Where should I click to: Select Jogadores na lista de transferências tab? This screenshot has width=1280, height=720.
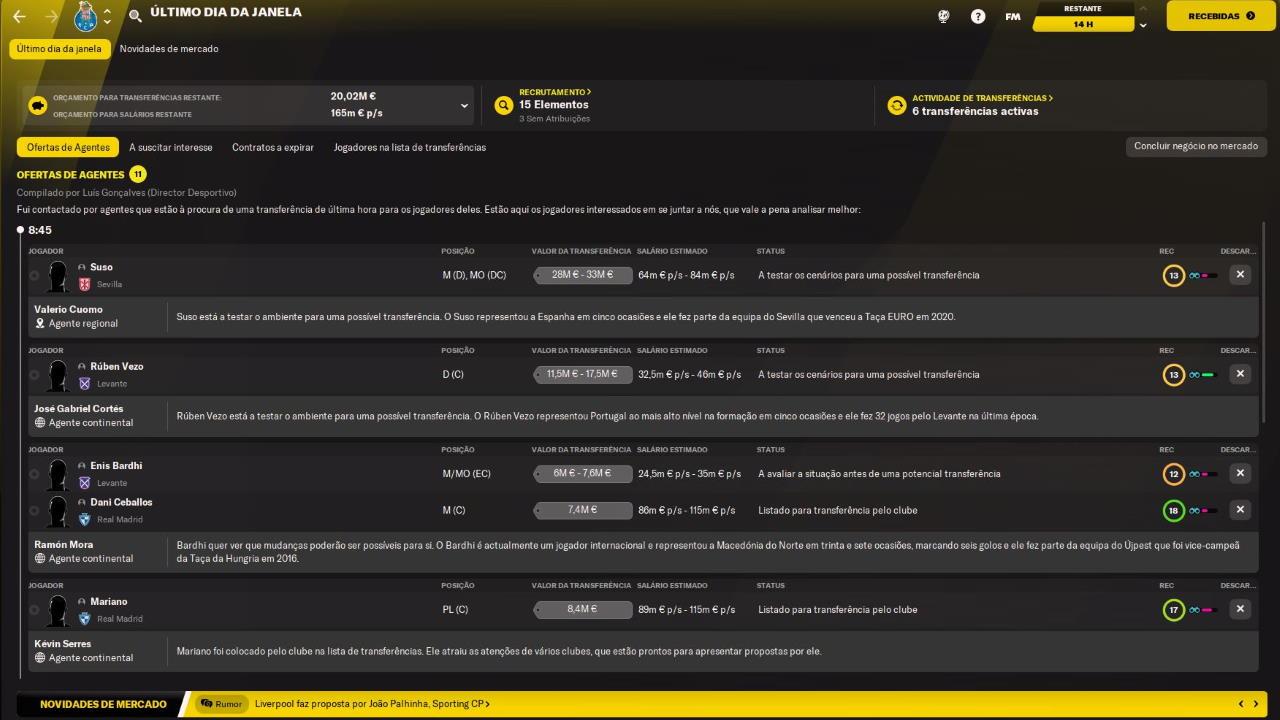[410, 147]
